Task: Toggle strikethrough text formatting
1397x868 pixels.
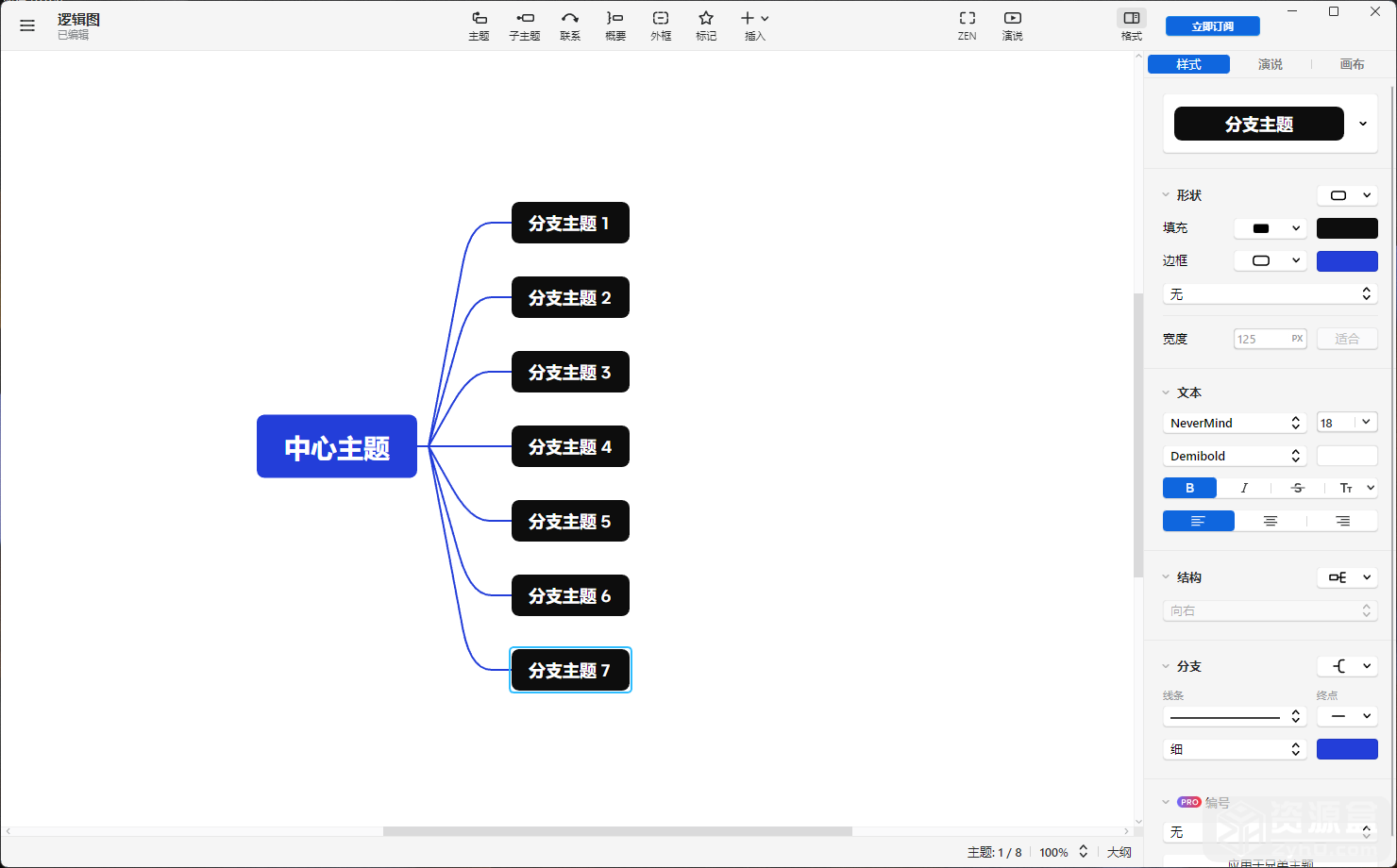Action: pyautogui.click(x=1298, y=488)
